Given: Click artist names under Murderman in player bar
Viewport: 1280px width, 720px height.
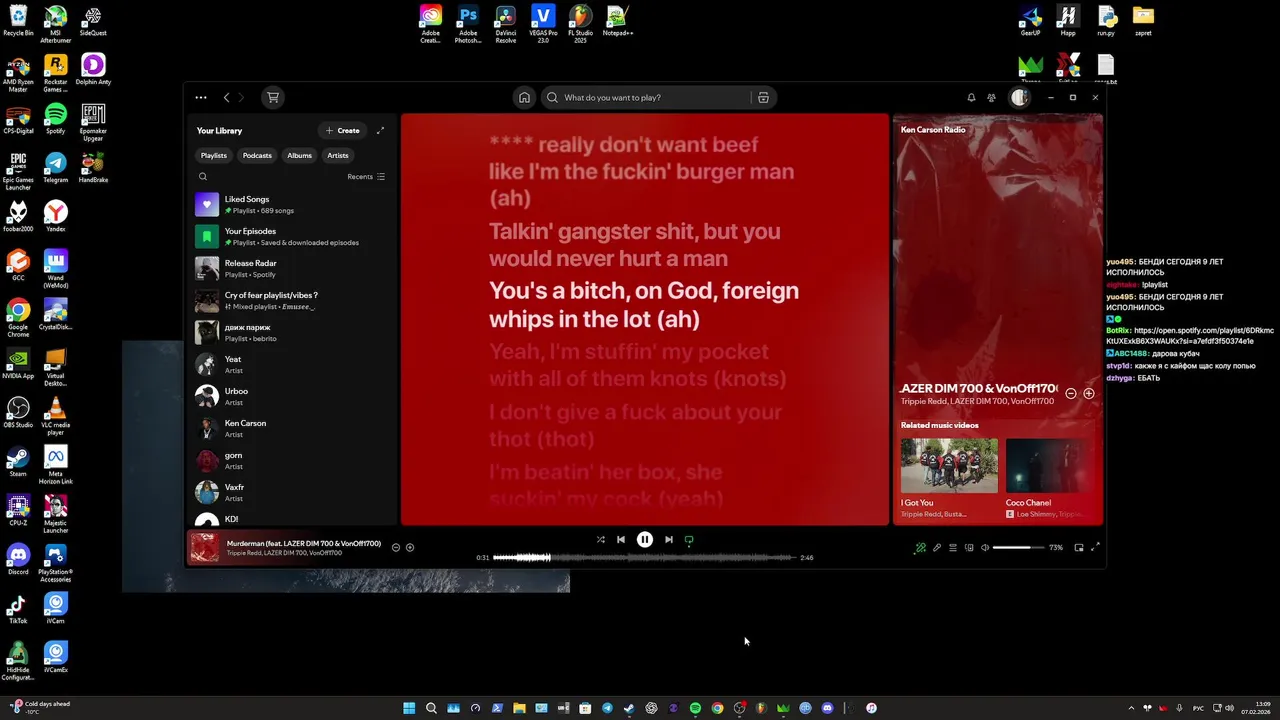Looking at the screenshot, I should click(x=284, y=553).
